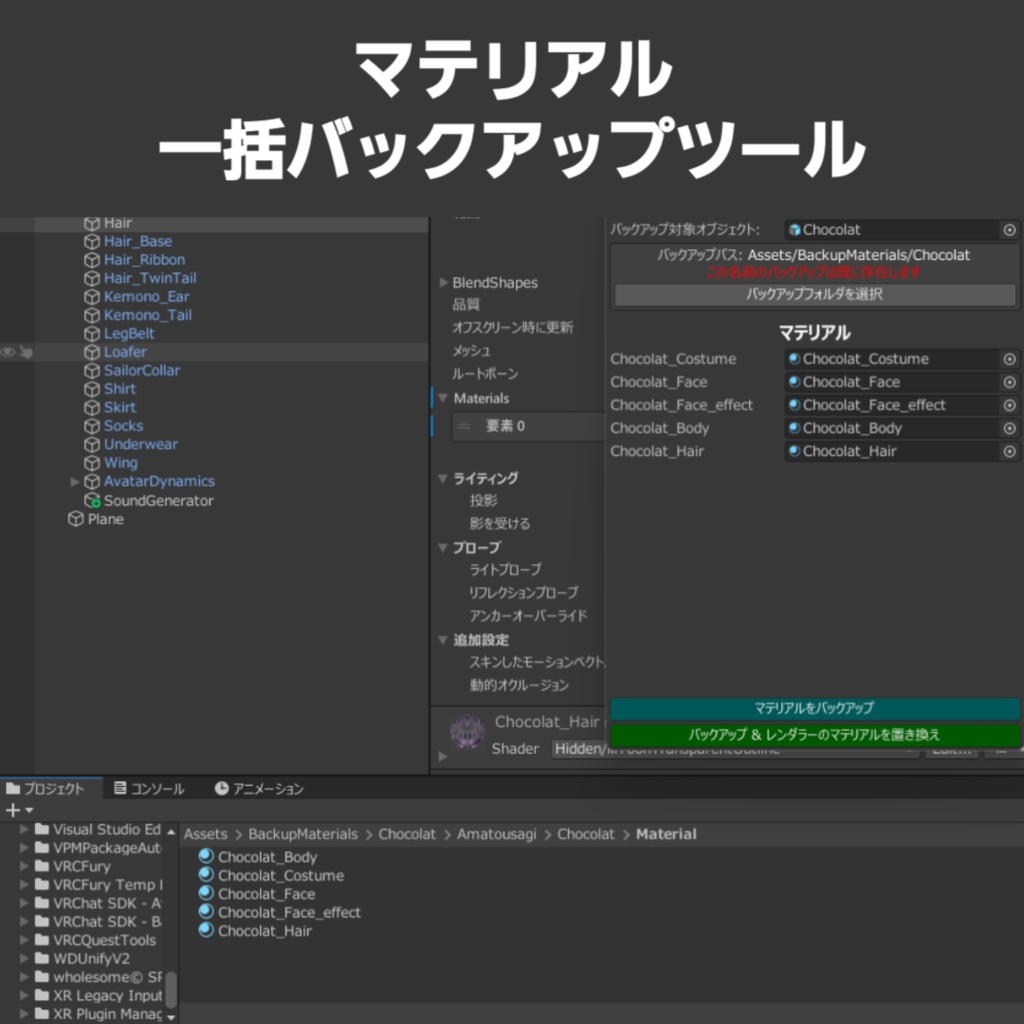Image resolution: width=1024 pixels, height=1024 pixels.
Task: Click the バックアップフォルダを選択 button
Action: pyautogui.click(x=813, y=294)
